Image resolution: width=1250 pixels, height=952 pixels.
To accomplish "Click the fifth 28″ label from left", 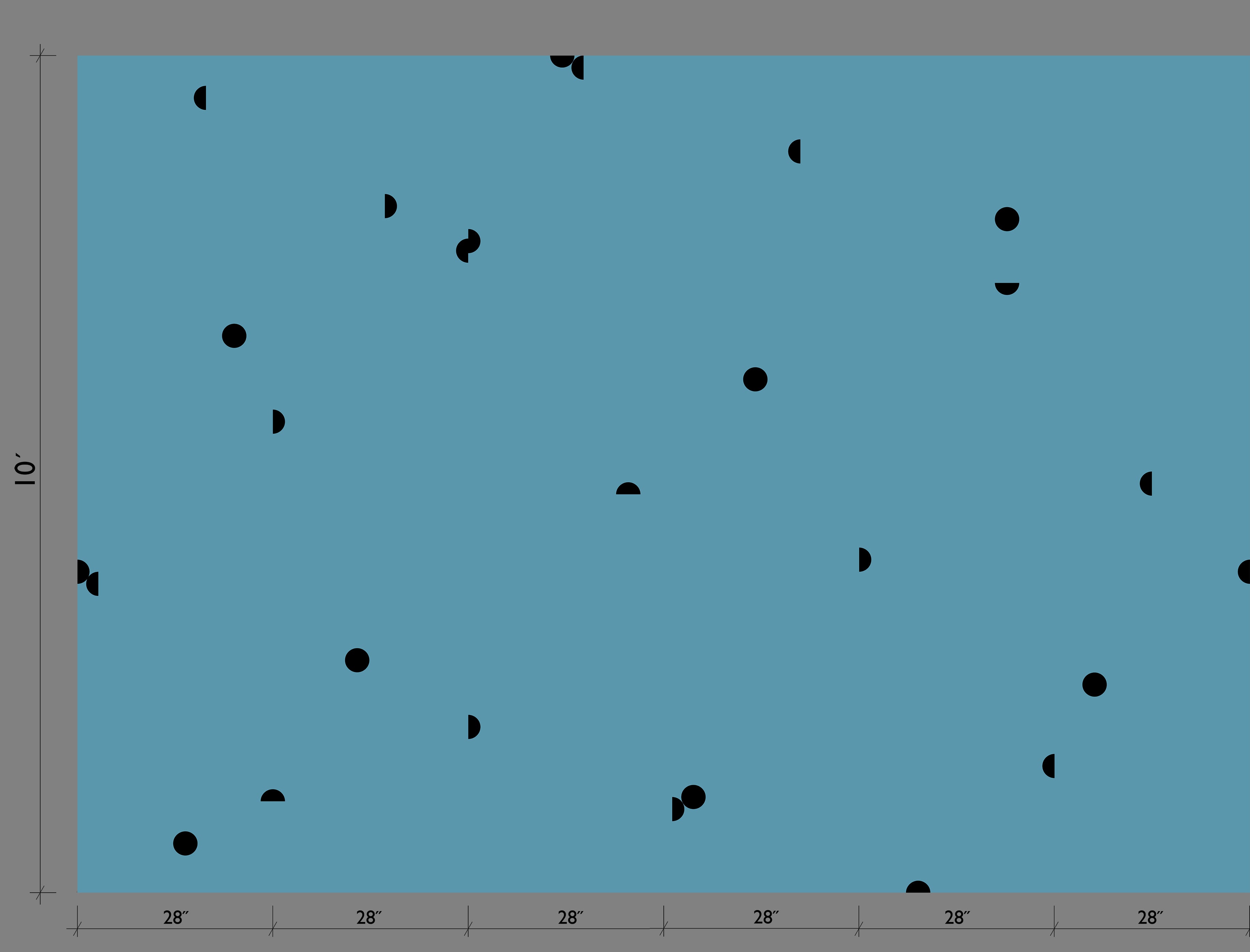I will click(957, 918).
